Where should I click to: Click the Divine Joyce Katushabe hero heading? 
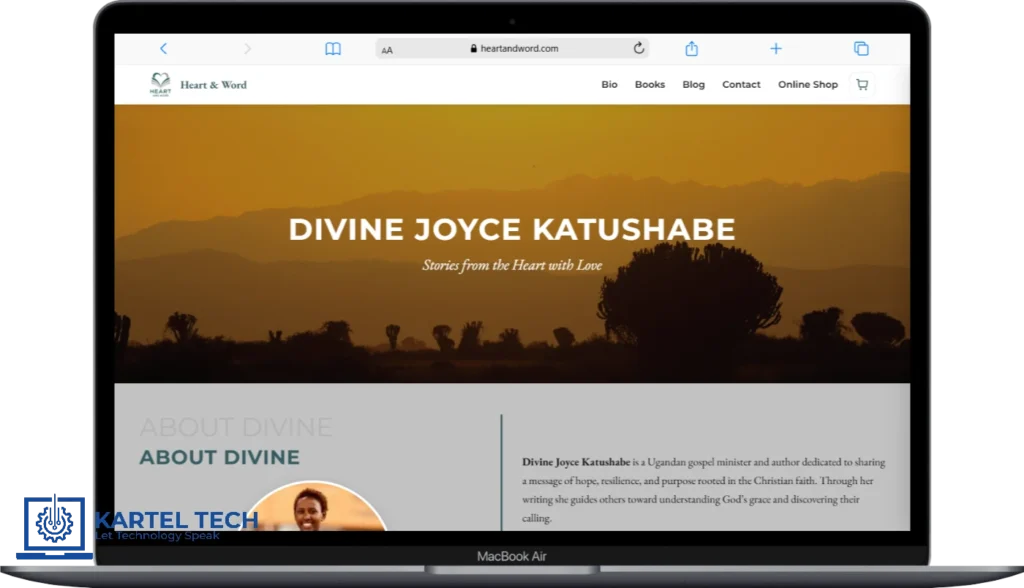[x=511, y=229]
